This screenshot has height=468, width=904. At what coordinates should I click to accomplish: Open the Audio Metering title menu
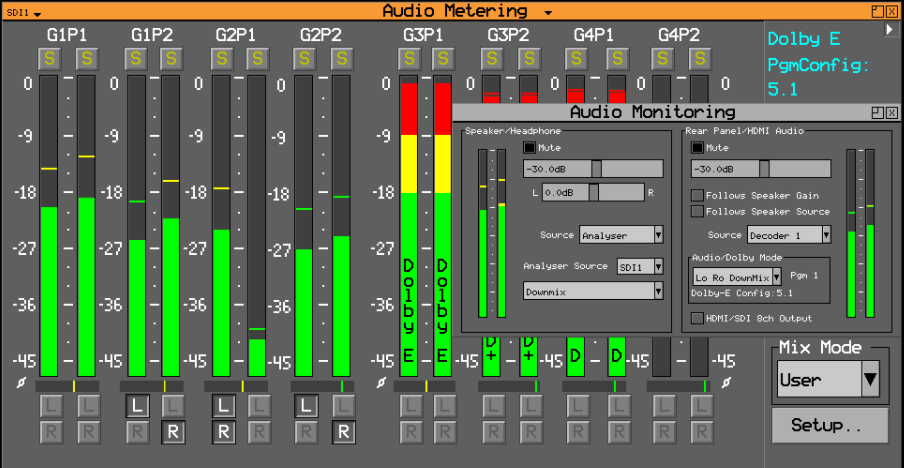548,12
